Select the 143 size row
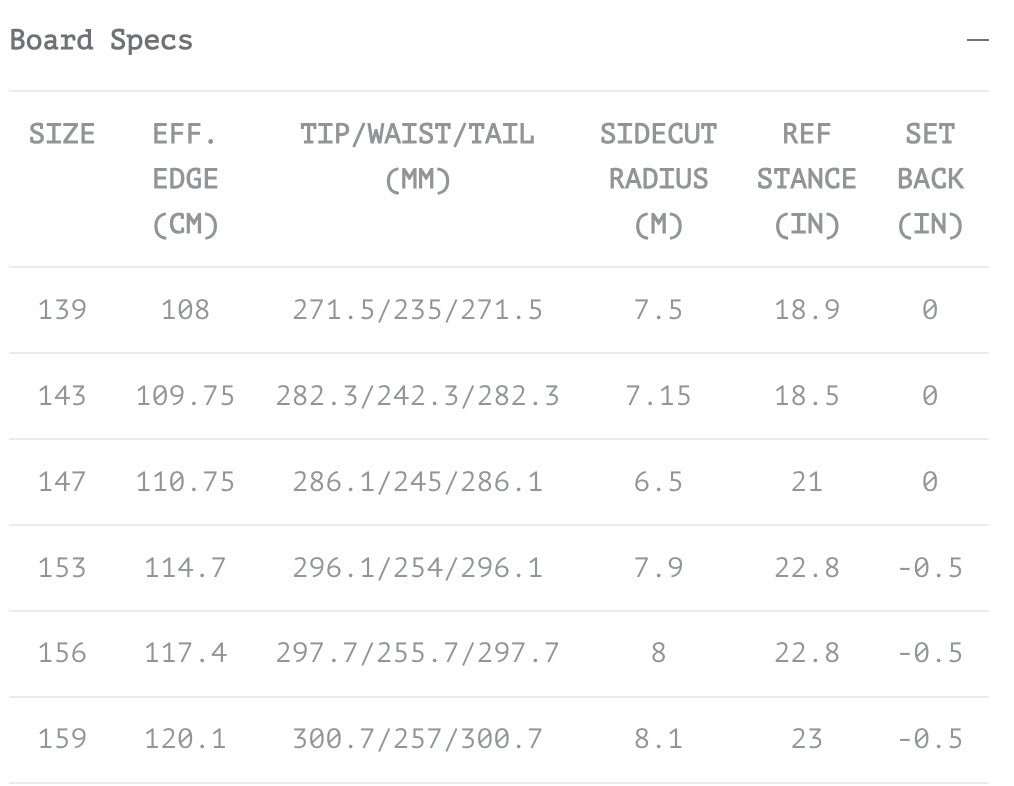 click(x=62, y=396)
